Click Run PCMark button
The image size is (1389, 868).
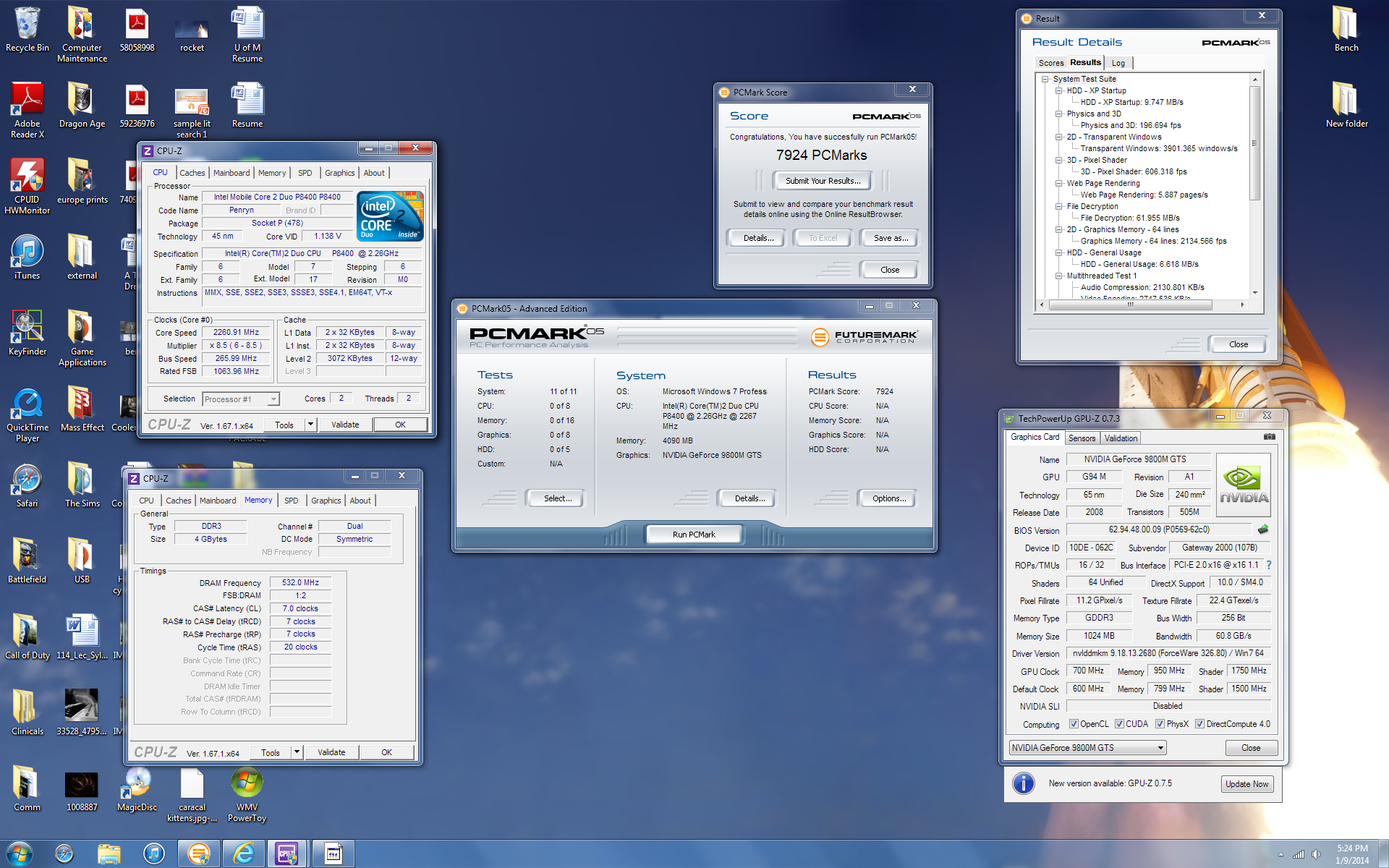click(x=694, y=535)
